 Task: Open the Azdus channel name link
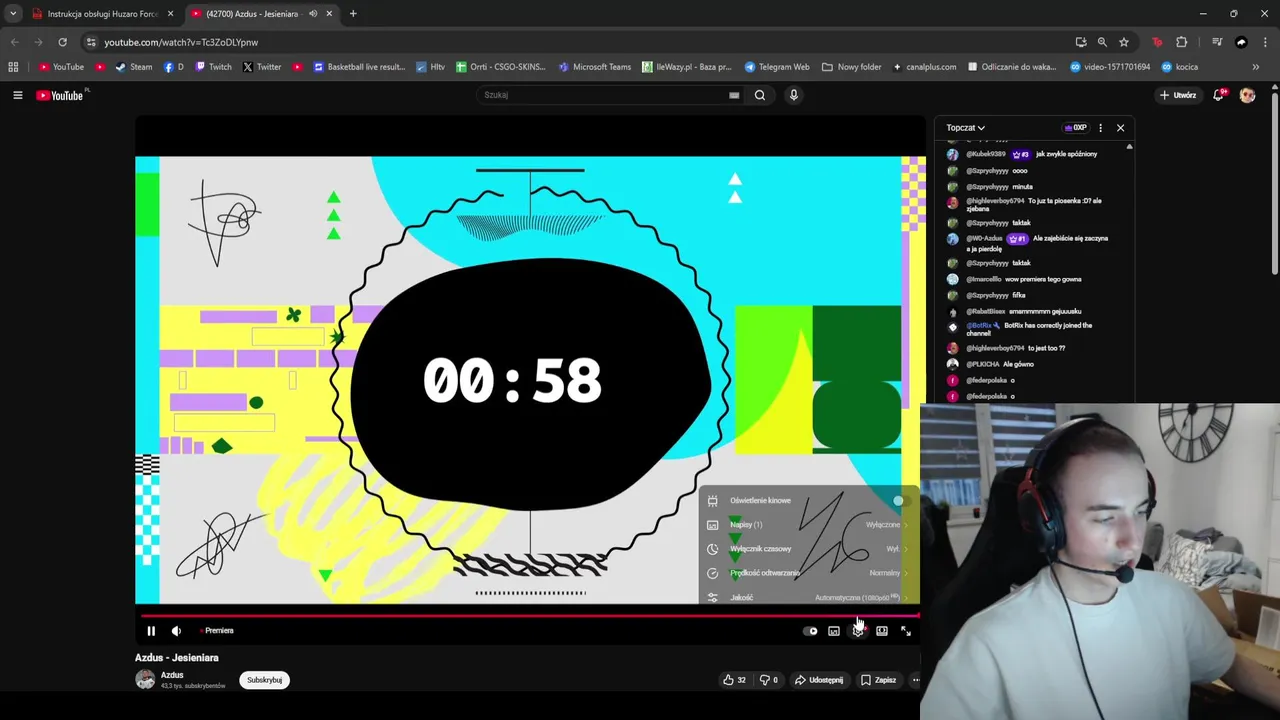tap(172, 675)
